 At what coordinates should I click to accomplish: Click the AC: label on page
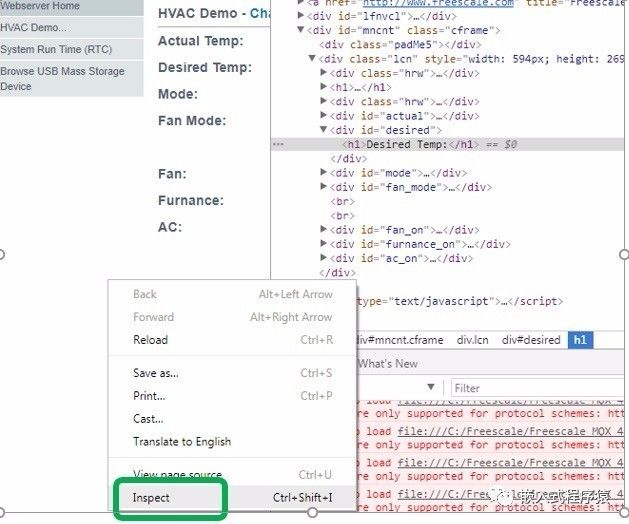coord(170,227)
